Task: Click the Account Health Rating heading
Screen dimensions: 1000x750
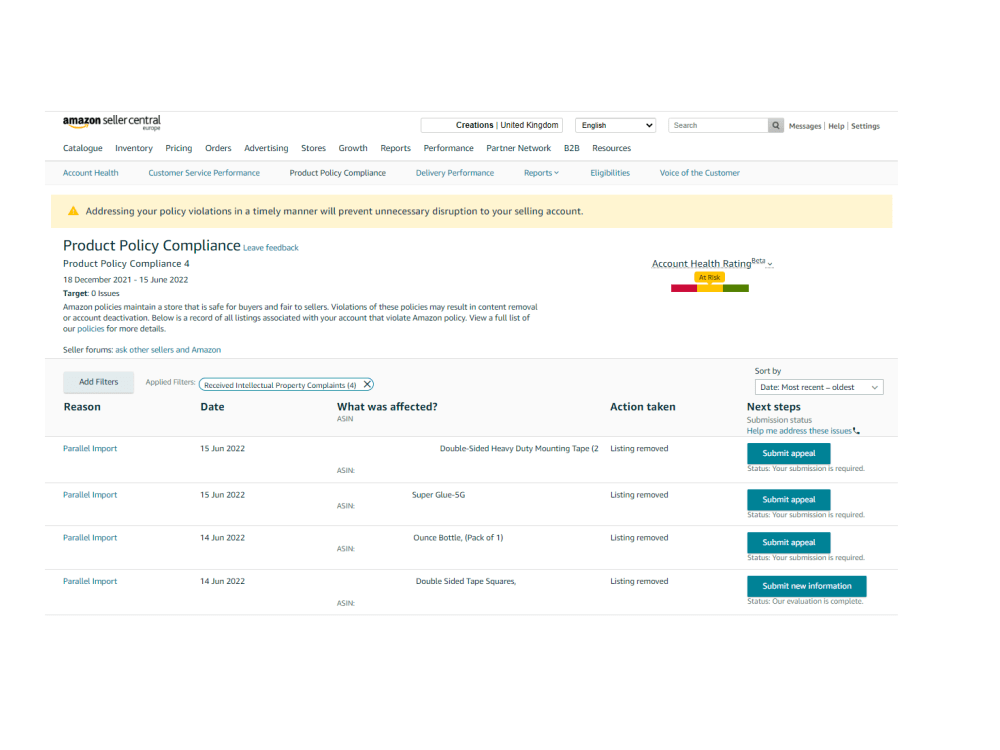Action: click(x=701, y=264)
